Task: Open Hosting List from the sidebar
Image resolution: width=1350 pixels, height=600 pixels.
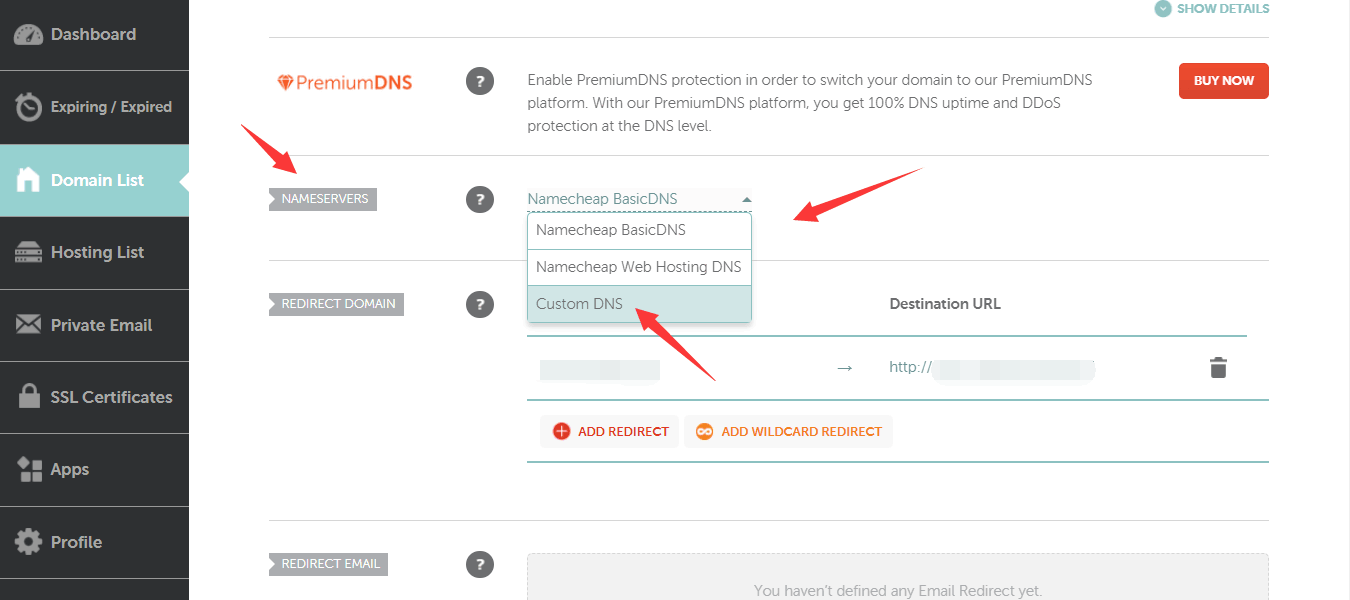Action: (x=96, y=253)
